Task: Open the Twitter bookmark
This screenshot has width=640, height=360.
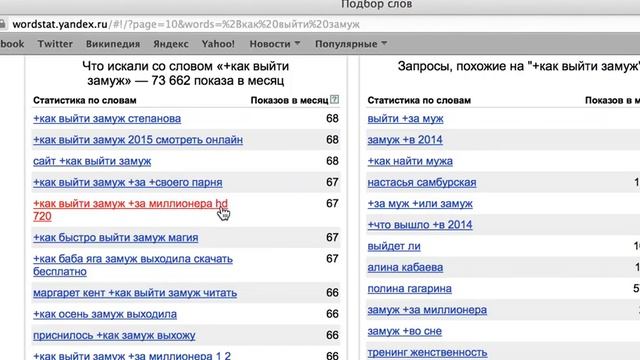Action: pos(55,44)
